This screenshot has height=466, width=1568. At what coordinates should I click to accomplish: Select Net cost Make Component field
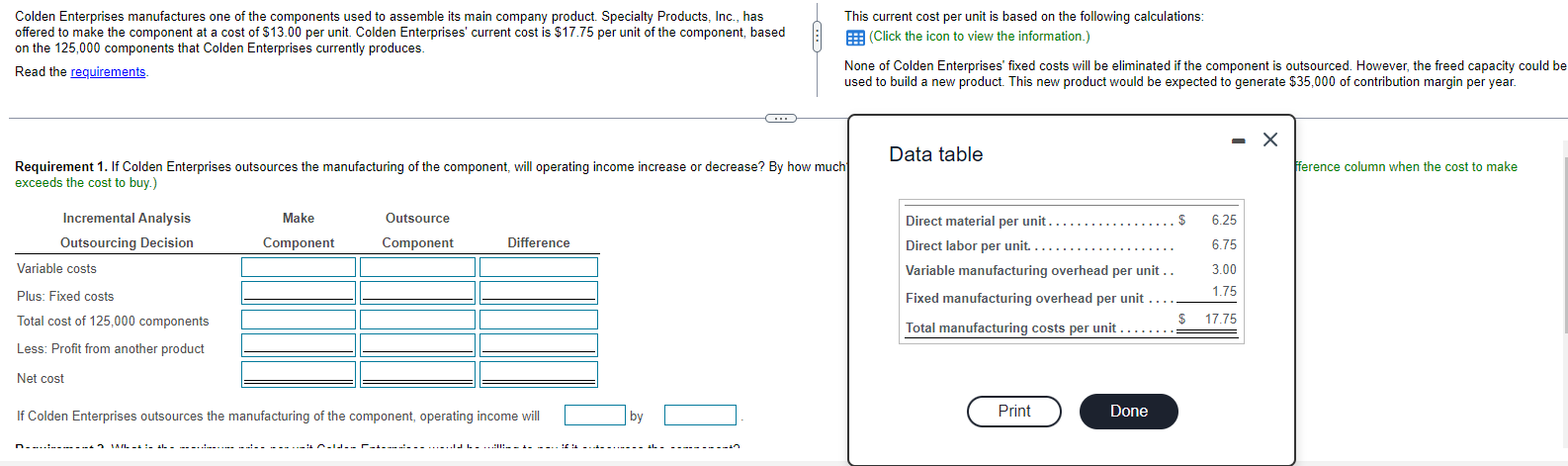(299, 374)
